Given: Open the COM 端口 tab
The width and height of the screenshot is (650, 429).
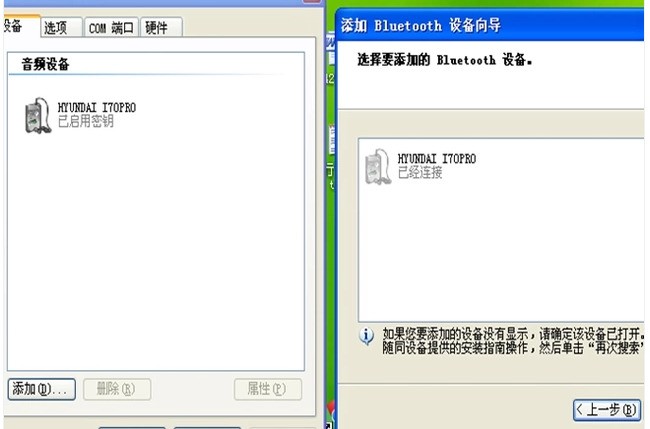Looking at the screenshot, I should pos(111,28).
